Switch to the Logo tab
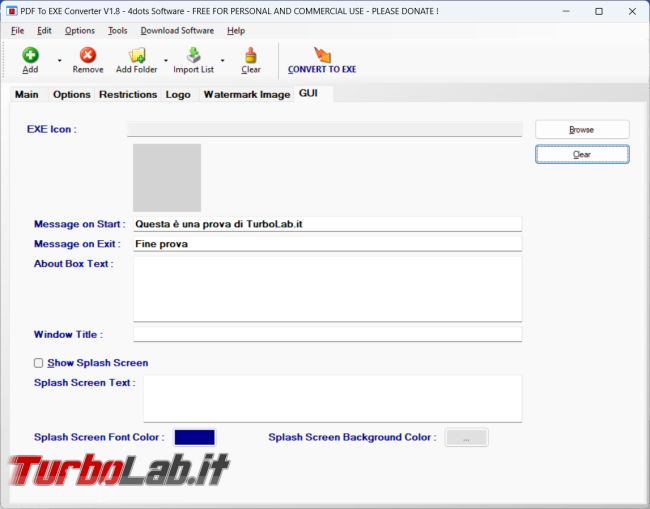The image size is (650, 509). pyautogui.click(x=178, y=95)
